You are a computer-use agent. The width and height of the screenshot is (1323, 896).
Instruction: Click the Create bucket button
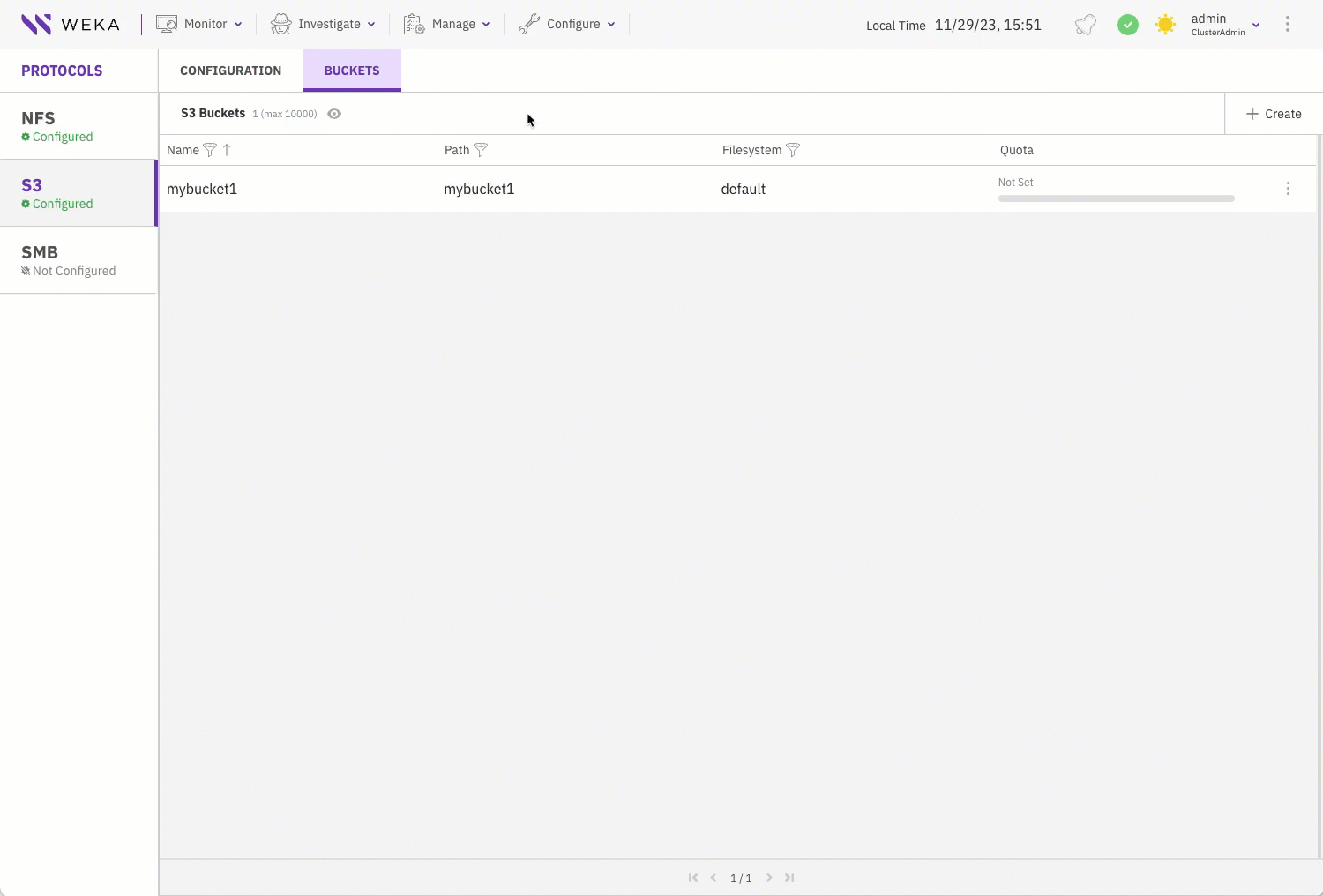(1273, 114)
